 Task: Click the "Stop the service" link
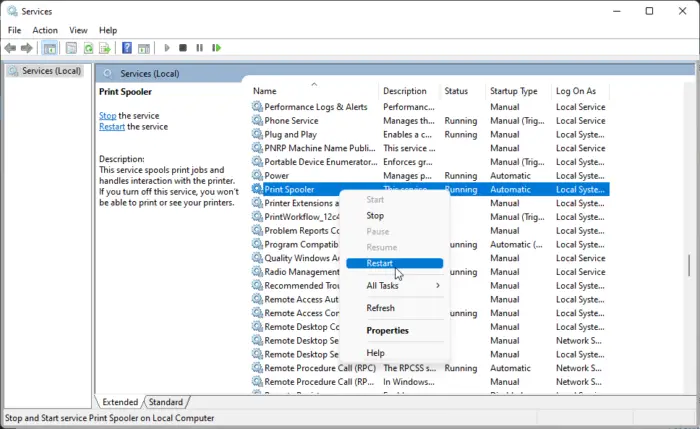click(108, 116)
